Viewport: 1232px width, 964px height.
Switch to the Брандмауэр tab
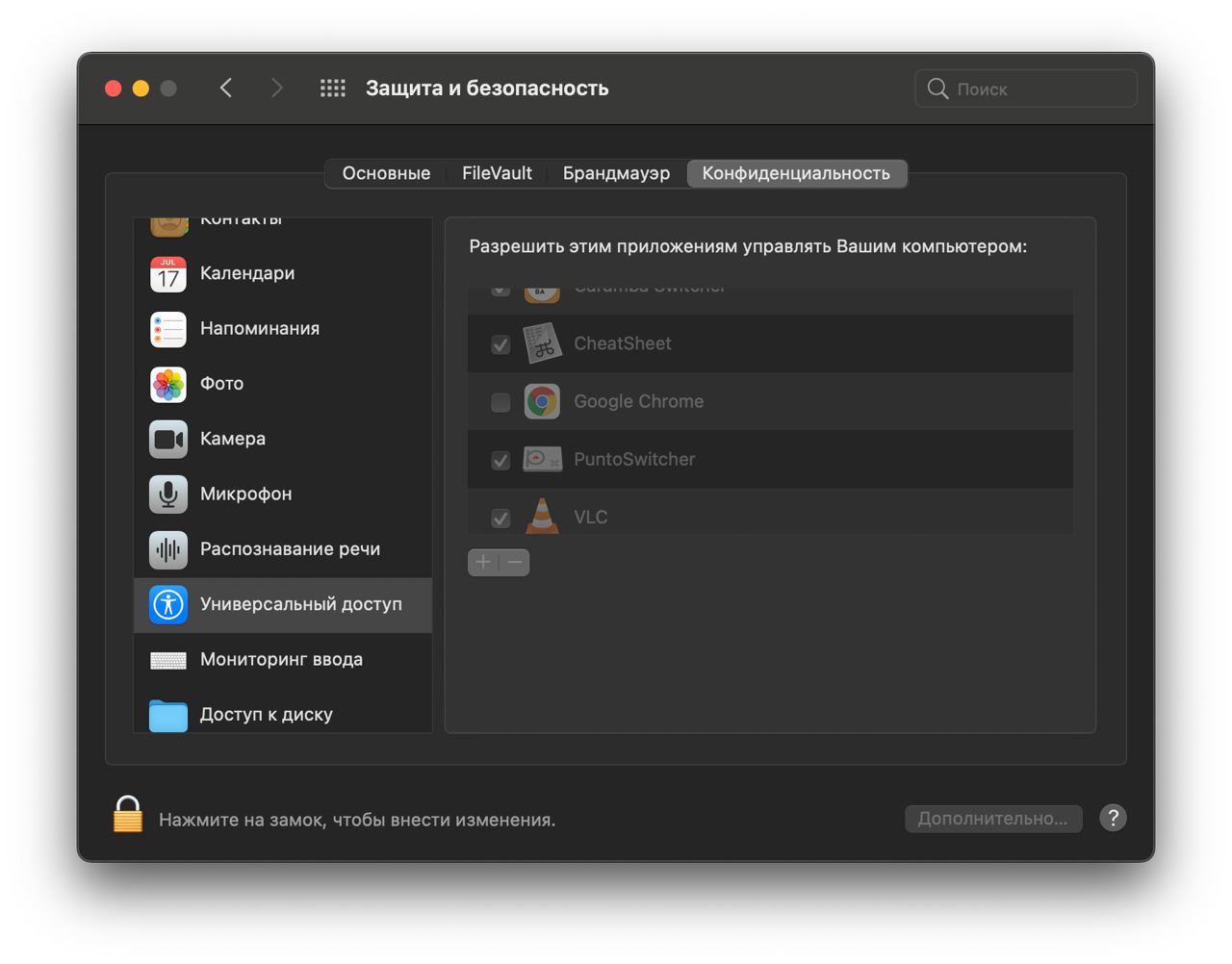[x=616, y=173]
